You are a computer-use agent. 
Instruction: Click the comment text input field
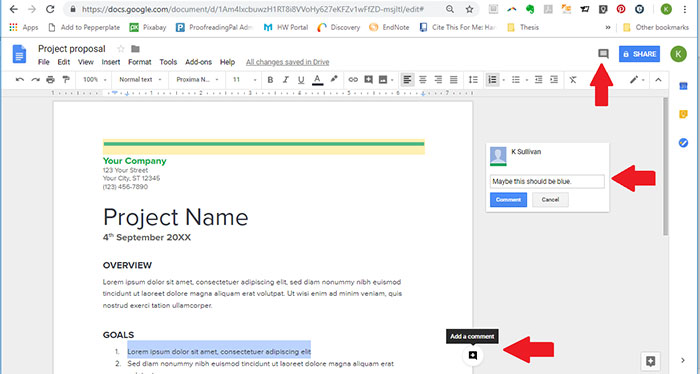click(x=547, y=181)
